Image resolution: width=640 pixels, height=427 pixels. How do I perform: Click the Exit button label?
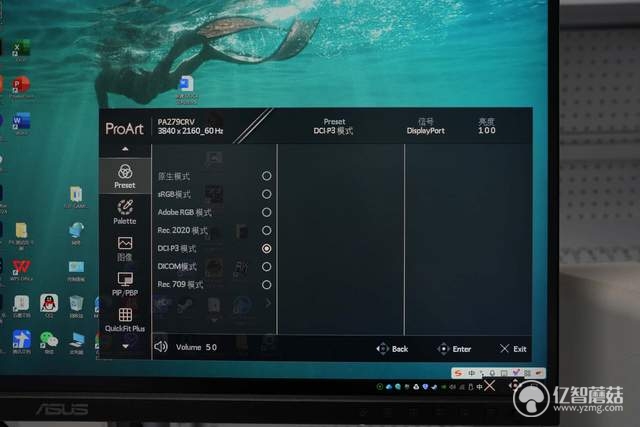tap(520, 349)
